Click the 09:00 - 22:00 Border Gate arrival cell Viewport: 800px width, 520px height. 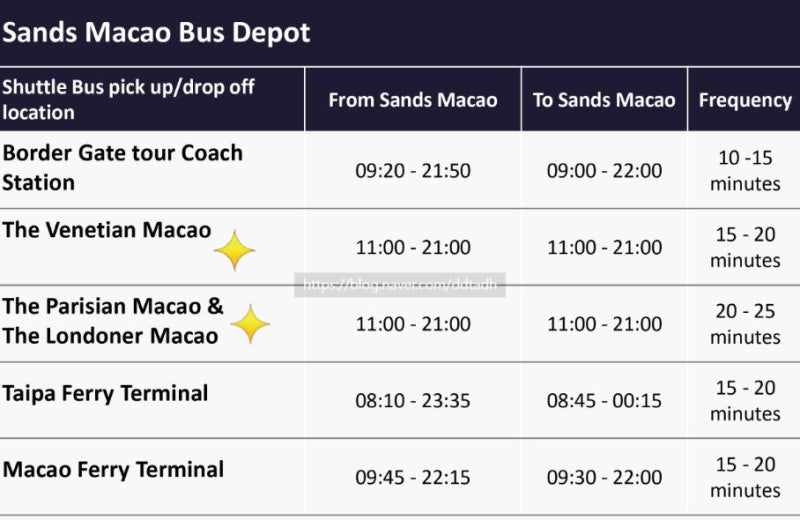pos(604,171)
